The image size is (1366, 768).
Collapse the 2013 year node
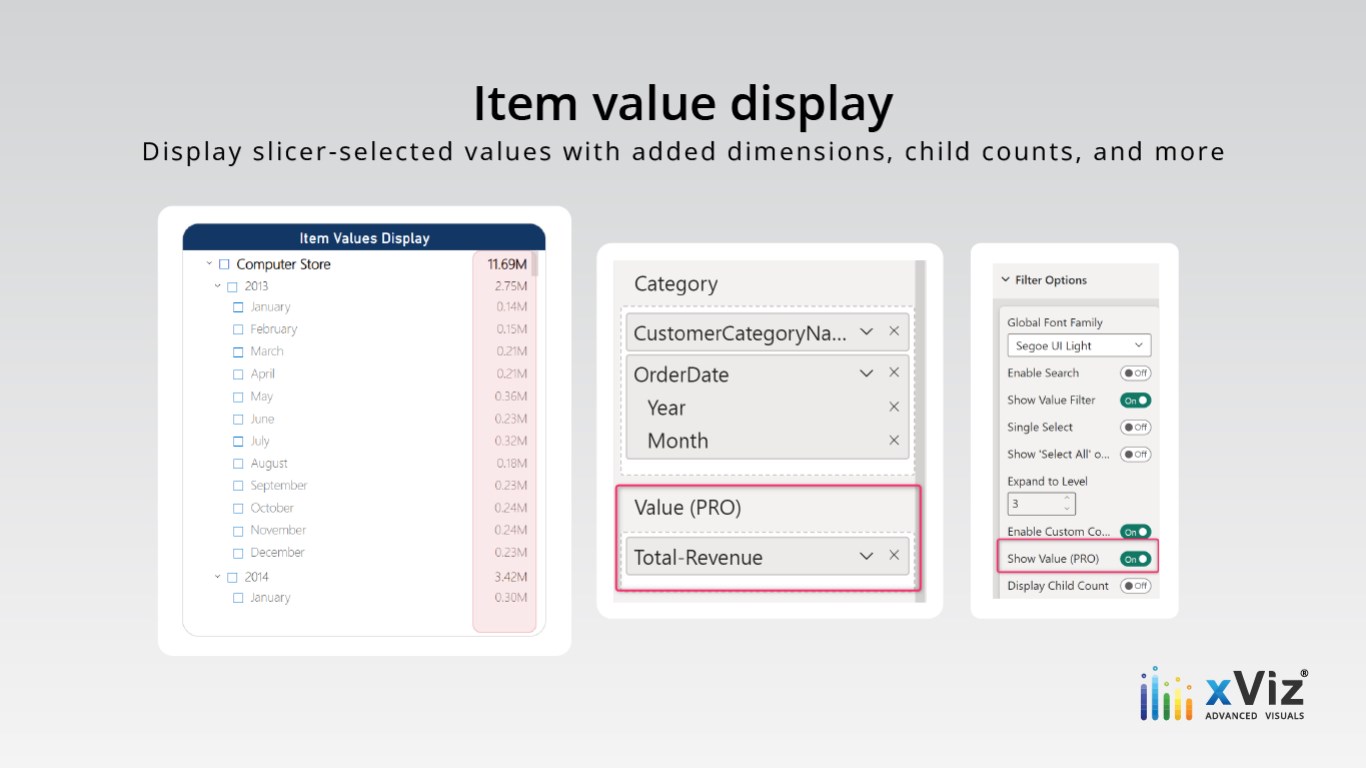pyautogui.click(x=217, y=286)
